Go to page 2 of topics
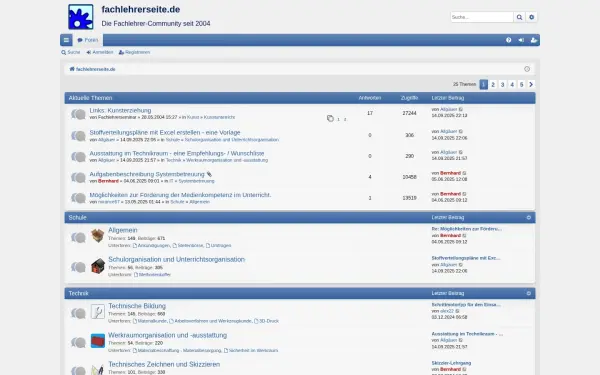This screenshot has height=375, width=600. 493,84
